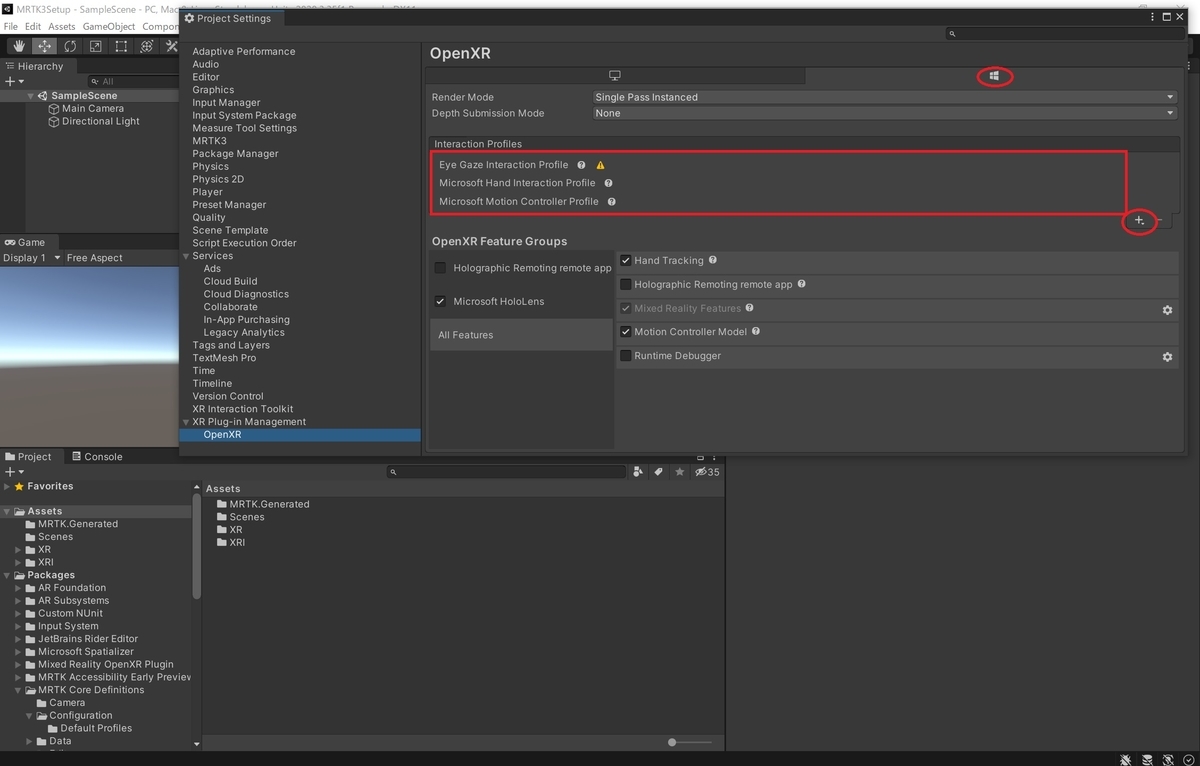Click warning icon beside Eye Gaze Profile

pos(600,165)
